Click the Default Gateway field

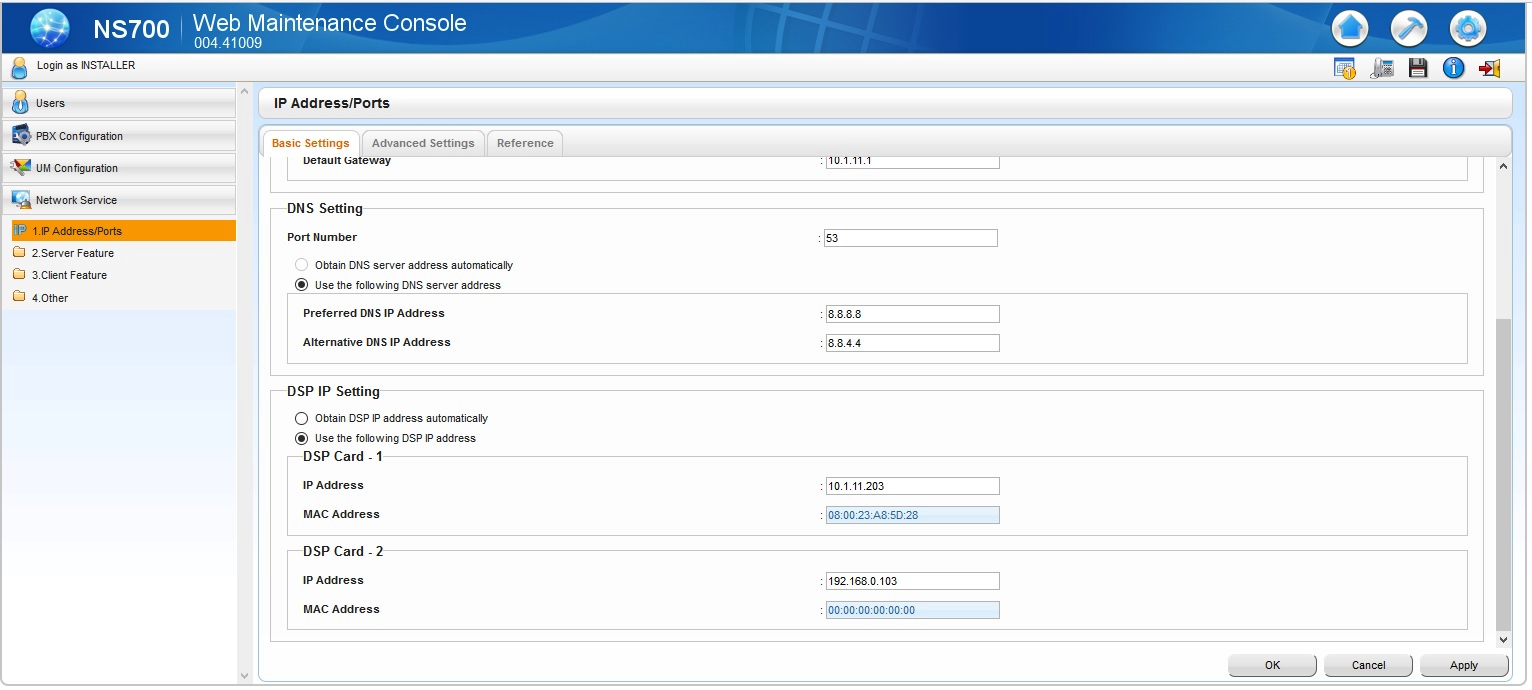[x=912, y=160]
